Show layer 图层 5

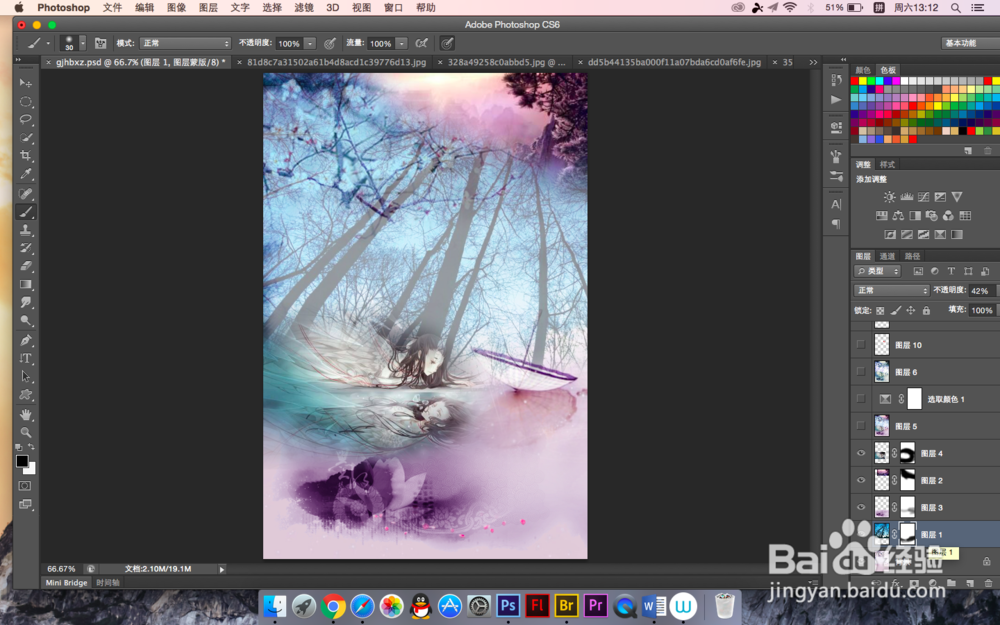861,426
